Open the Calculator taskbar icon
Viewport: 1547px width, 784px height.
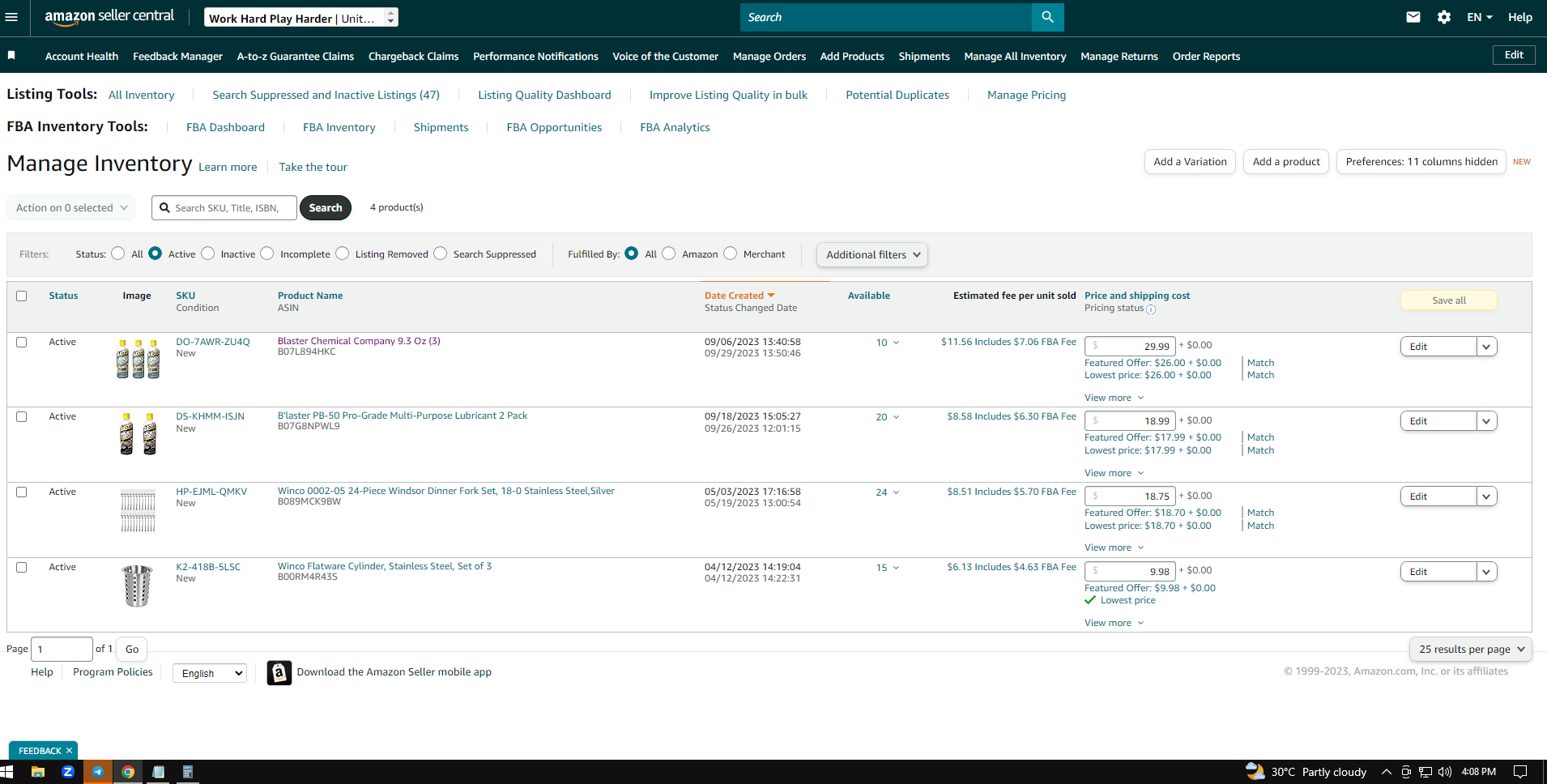(x=188, y=772)
